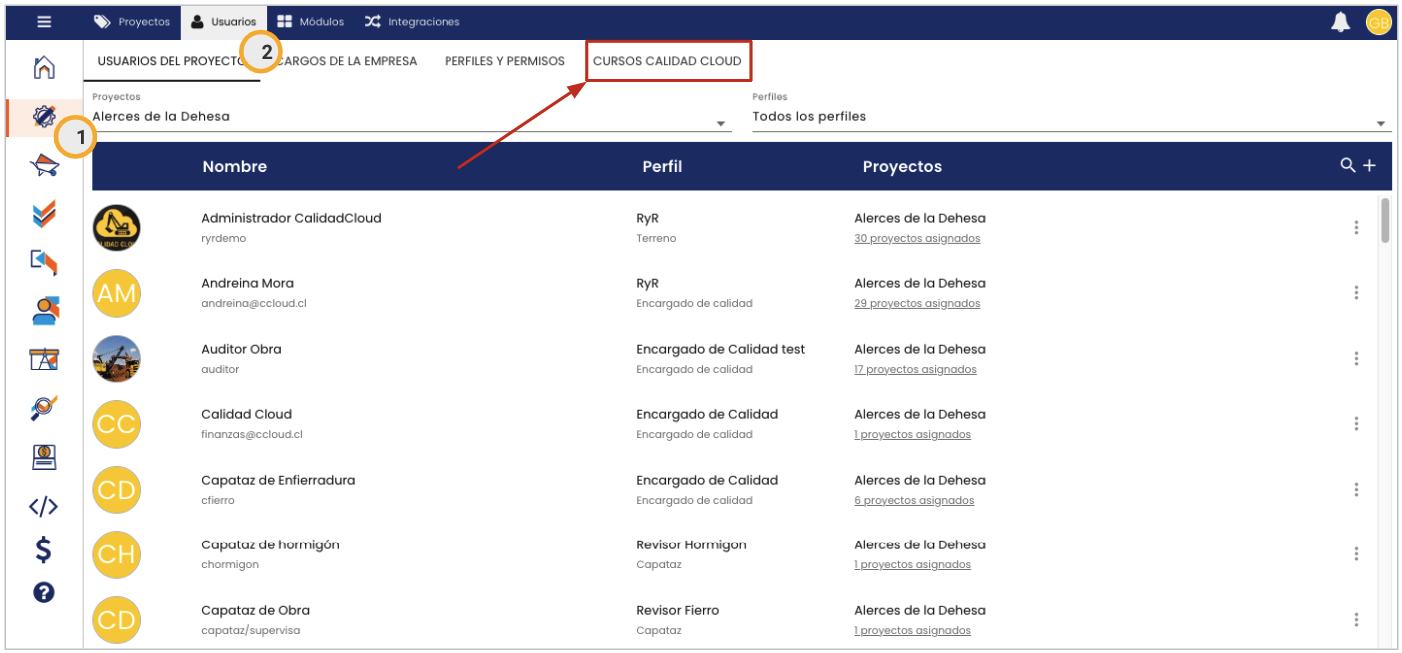
Task: Select the wheelbarrow icon in sidebar
Action: click(44, 166)
